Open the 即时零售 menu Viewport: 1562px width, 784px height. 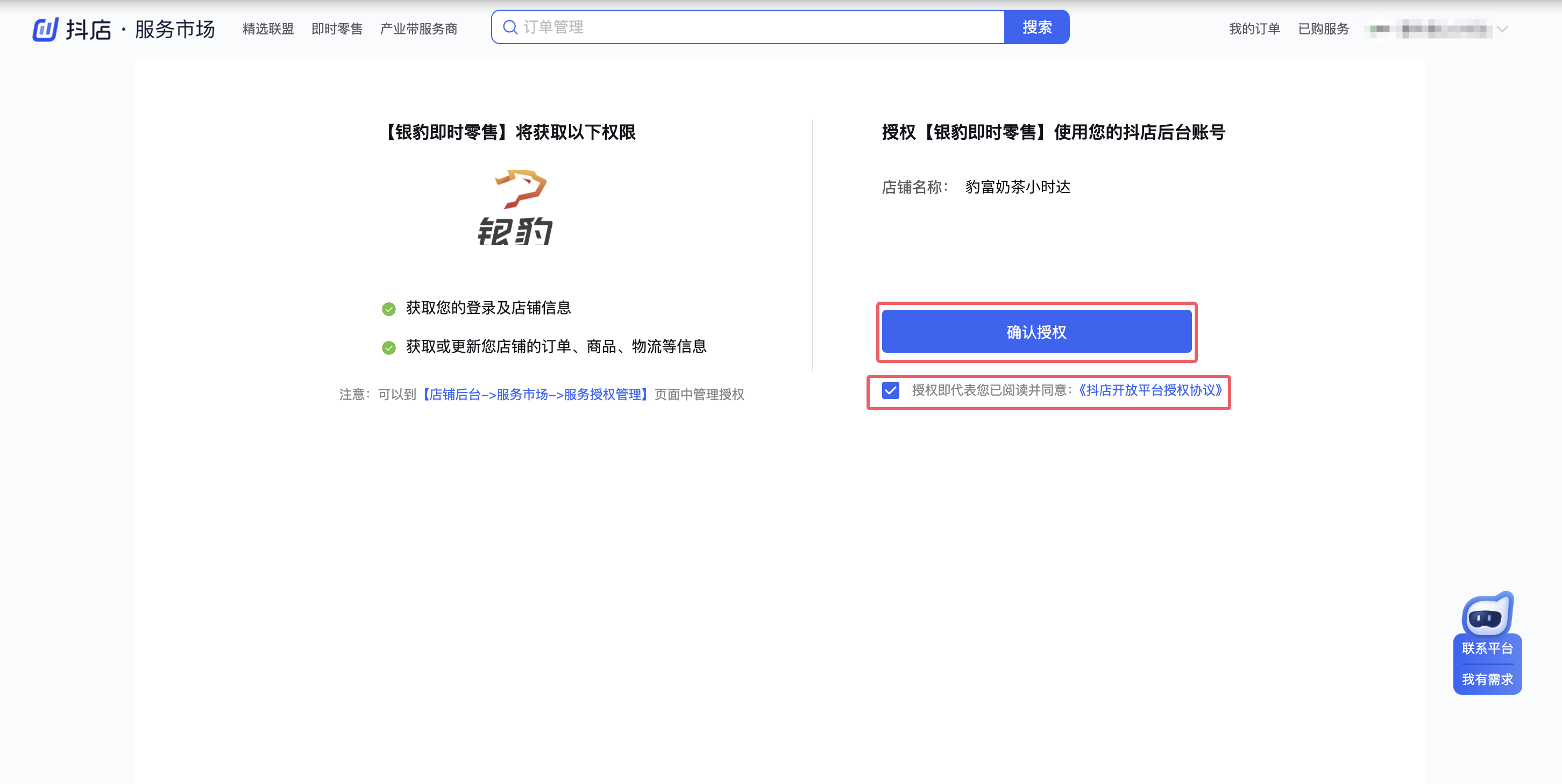(x=337, y=28)
